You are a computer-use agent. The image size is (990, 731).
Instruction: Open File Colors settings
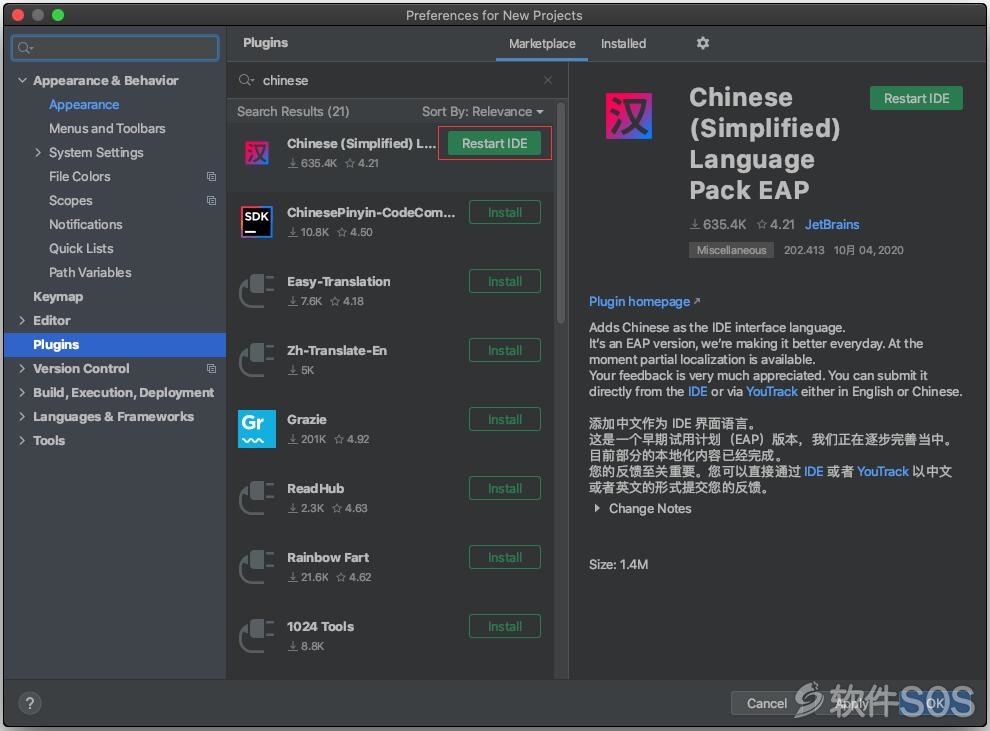tap(80, 176)
